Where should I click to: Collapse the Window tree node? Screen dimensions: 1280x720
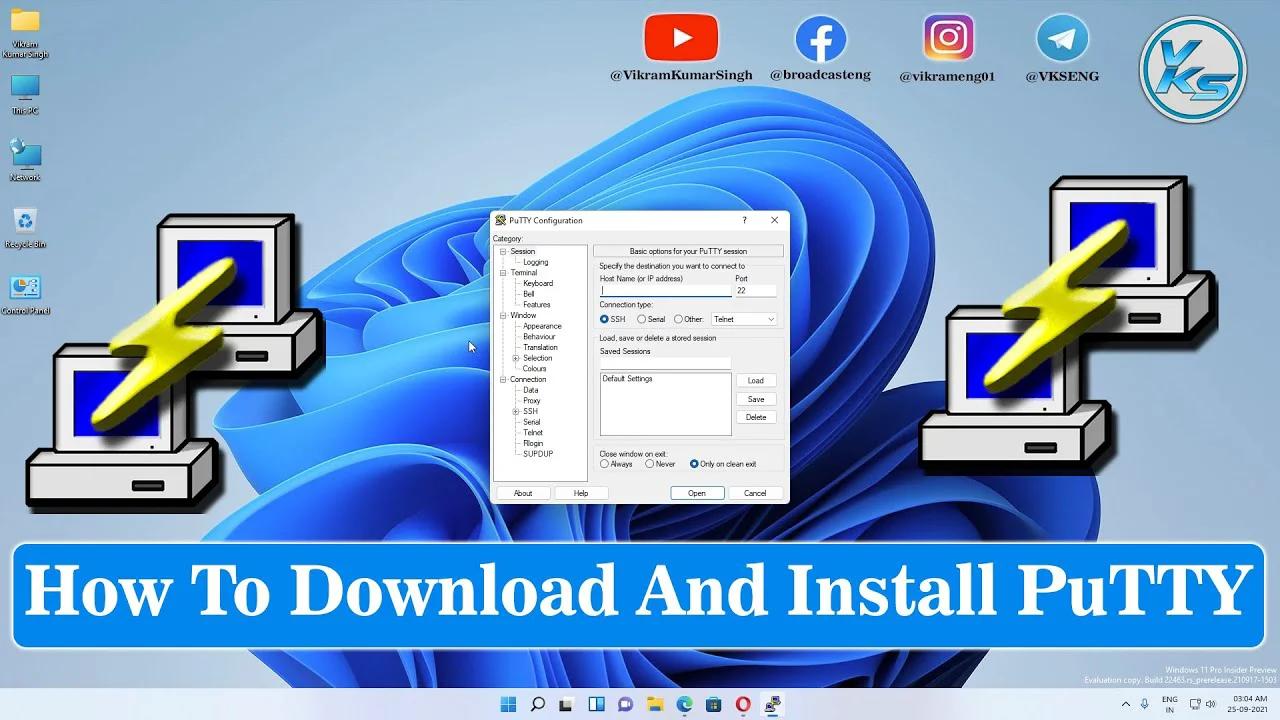[503, 315]
